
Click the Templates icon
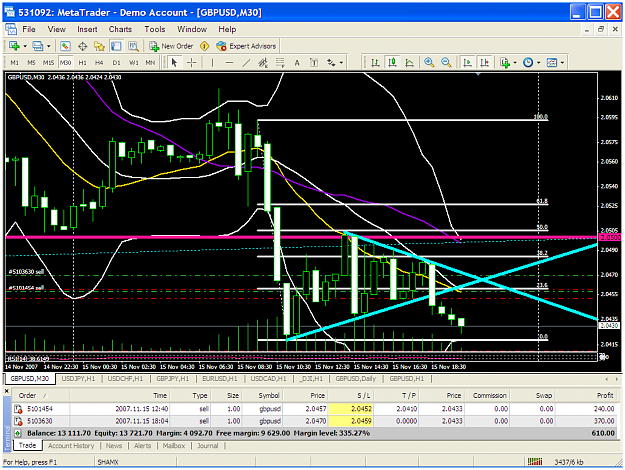[x=552, y=63]
